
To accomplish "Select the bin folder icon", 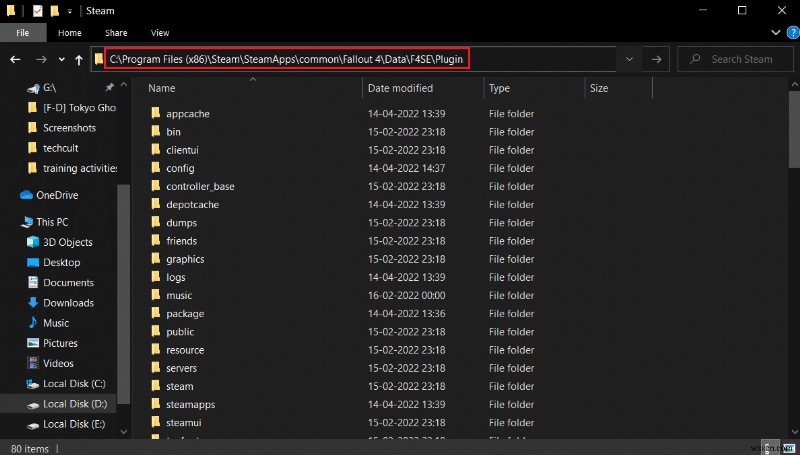I will (x=156, y=132).
